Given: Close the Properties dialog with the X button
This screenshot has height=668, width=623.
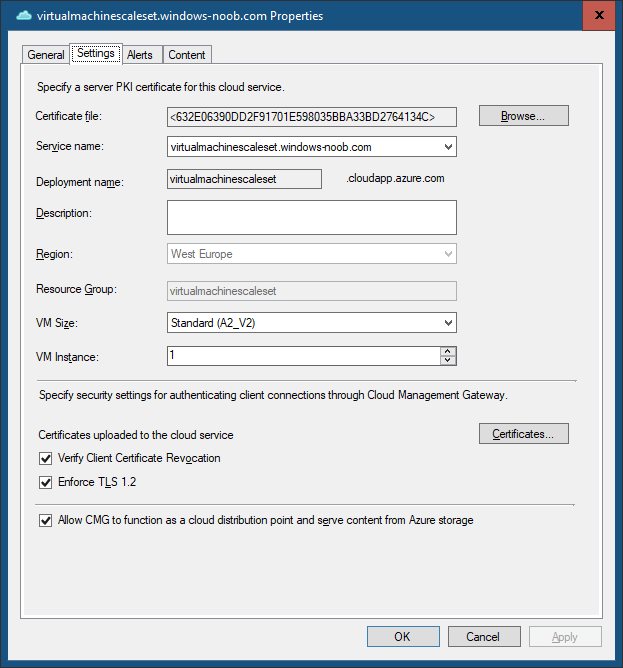Looking at the screenshot, I should (x=599, y=15).
